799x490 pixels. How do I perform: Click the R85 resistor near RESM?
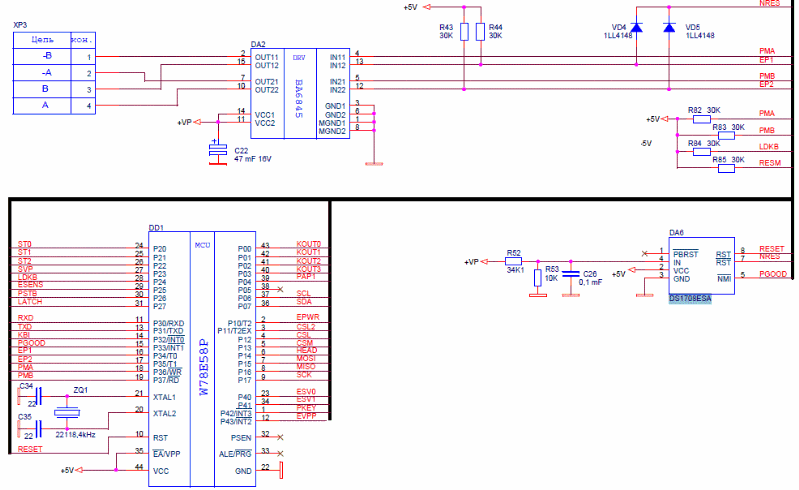pyautogui.click(x=726, y=168)
